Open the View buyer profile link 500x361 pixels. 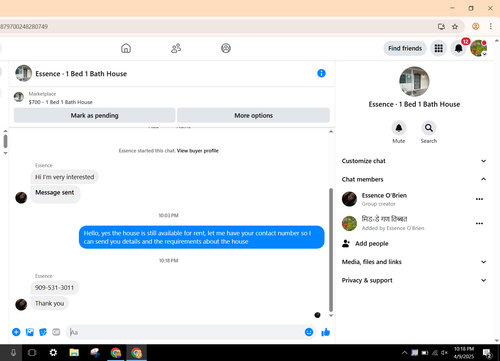(198, 151)
